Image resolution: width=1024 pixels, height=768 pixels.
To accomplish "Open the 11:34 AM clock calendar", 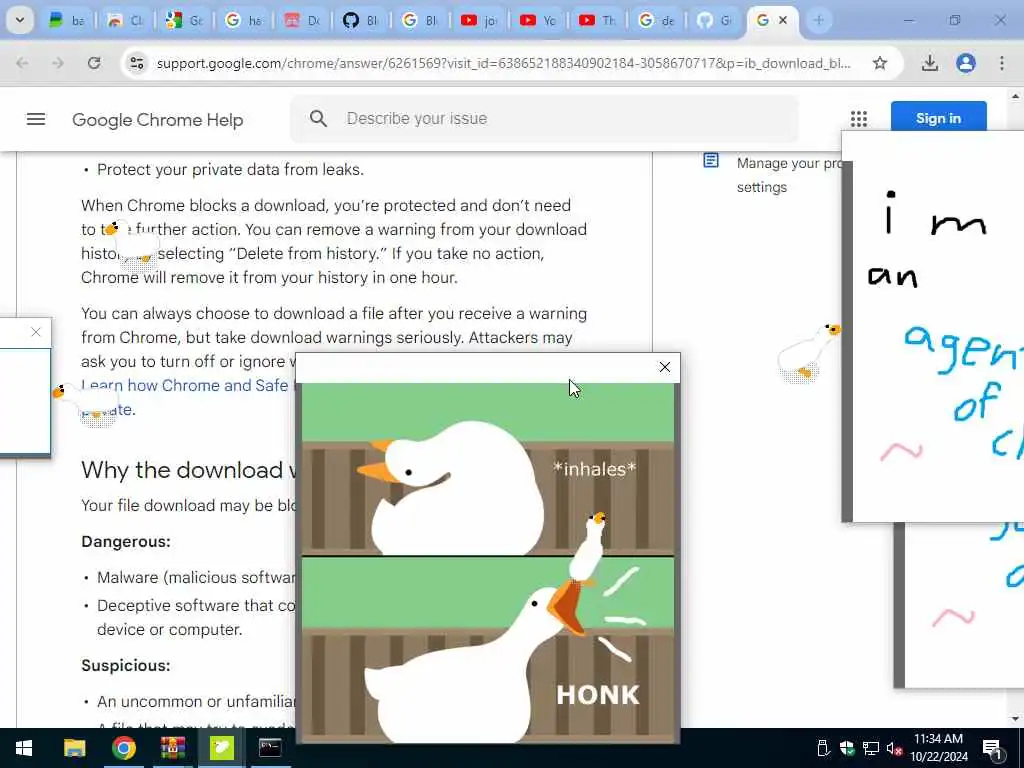I will pos(938,748).
